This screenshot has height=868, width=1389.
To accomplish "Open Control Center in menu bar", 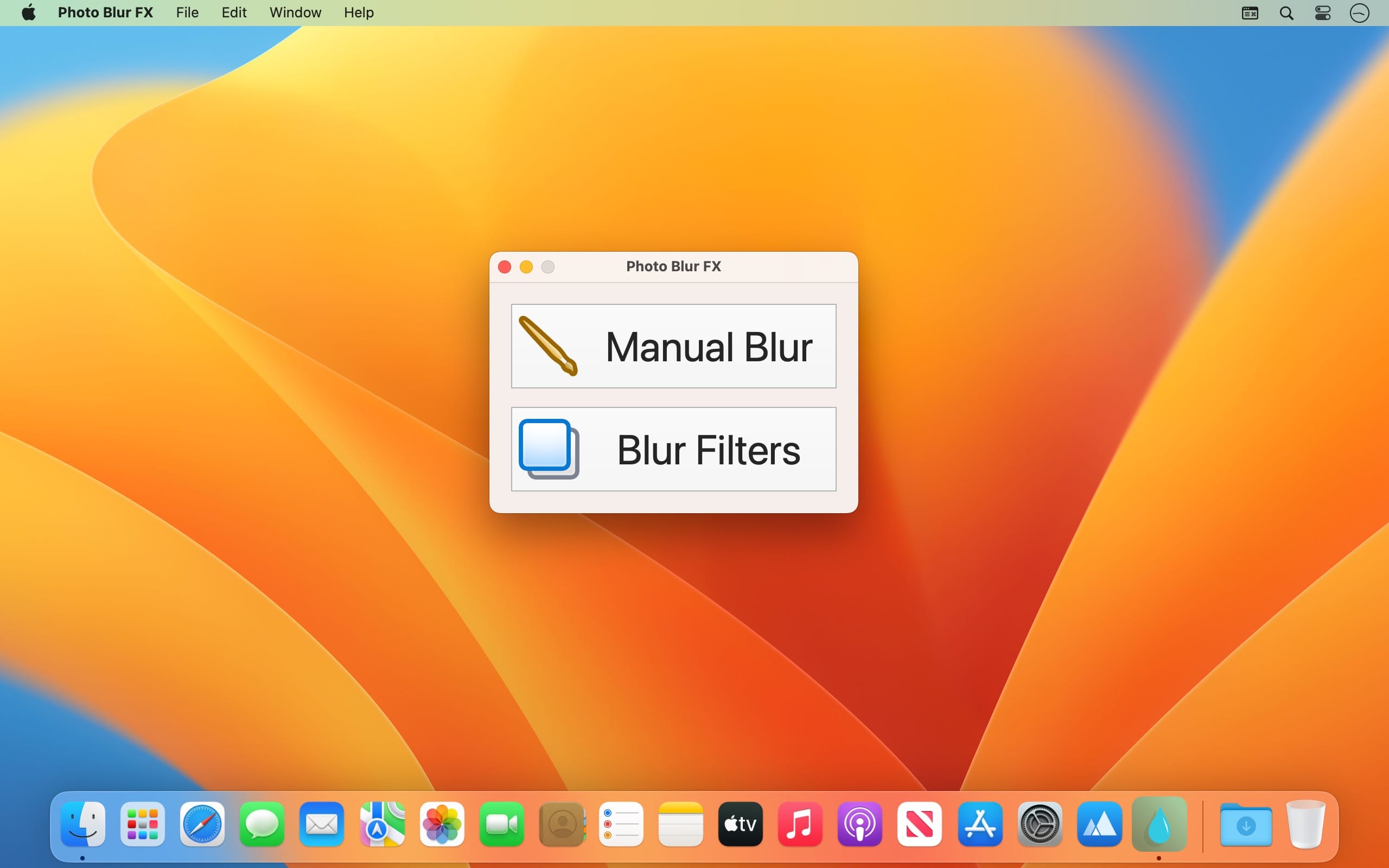I will pos(1322,12).
